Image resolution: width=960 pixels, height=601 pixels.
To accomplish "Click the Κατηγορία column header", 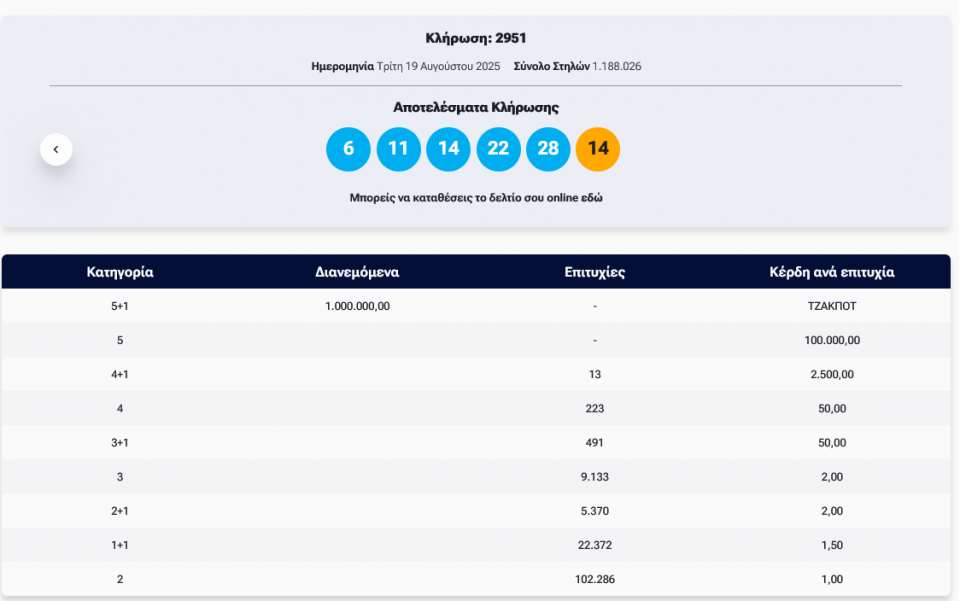I will (x=120, y=272).
